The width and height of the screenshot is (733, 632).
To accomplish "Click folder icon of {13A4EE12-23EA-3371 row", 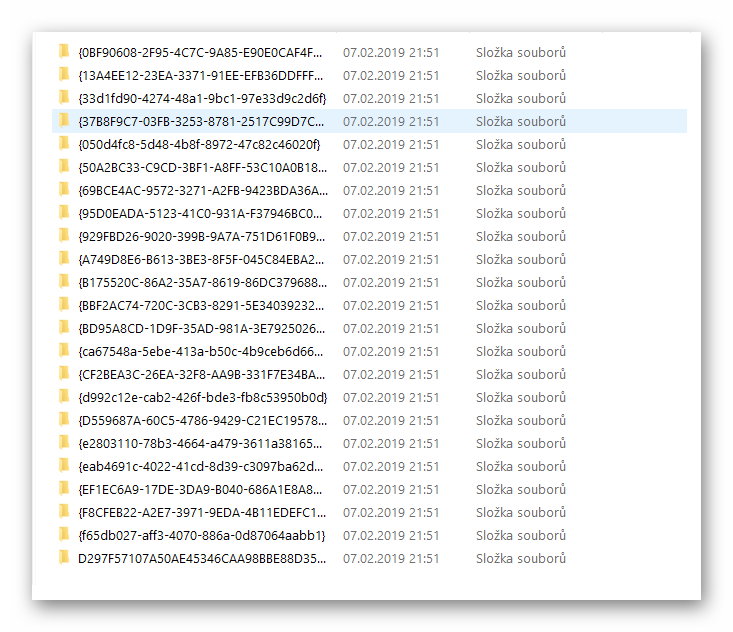I will (x=64, y=74).
